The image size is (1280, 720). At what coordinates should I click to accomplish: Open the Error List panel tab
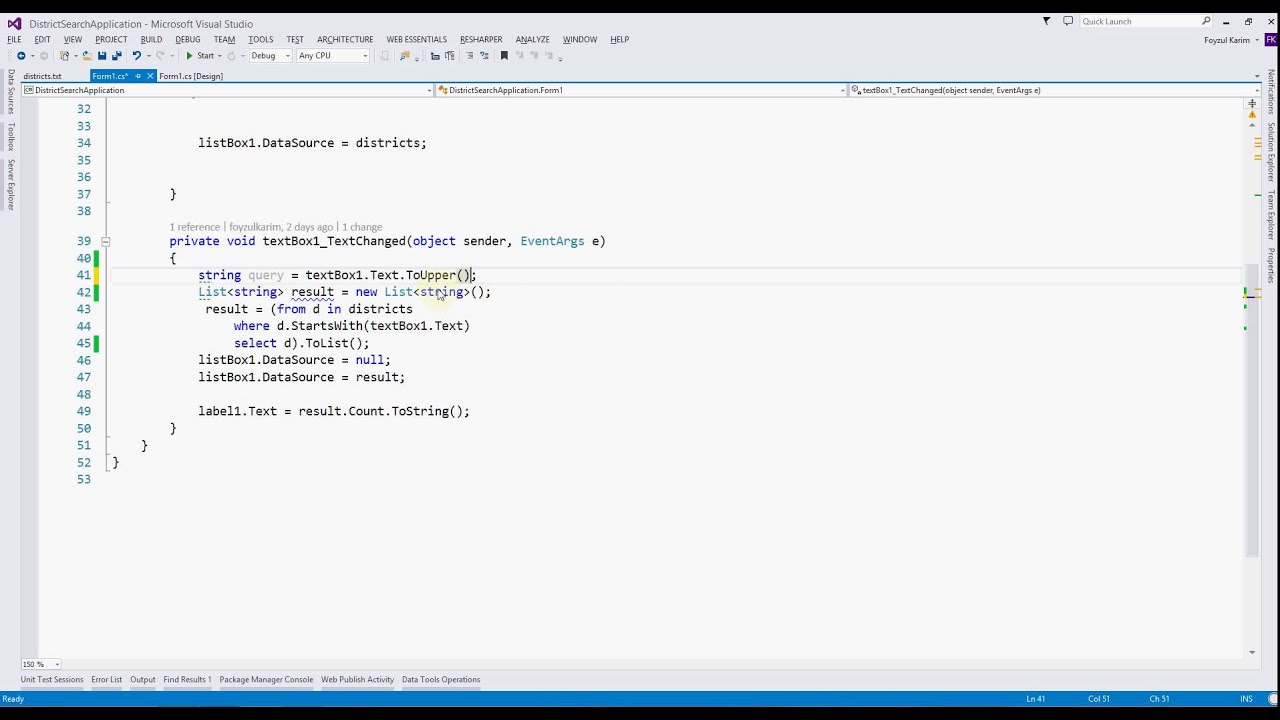106,680
